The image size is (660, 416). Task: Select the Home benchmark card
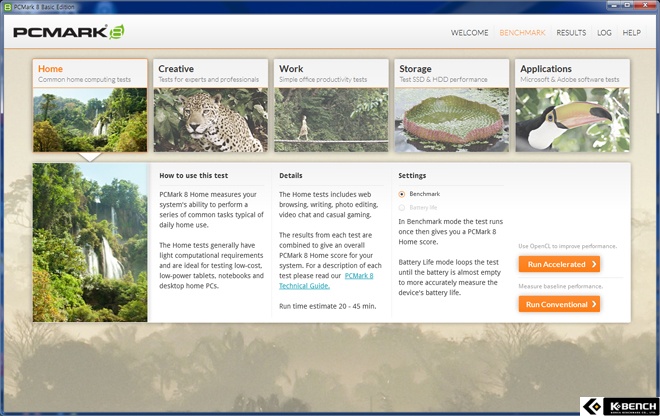click(x=90, y=105)
